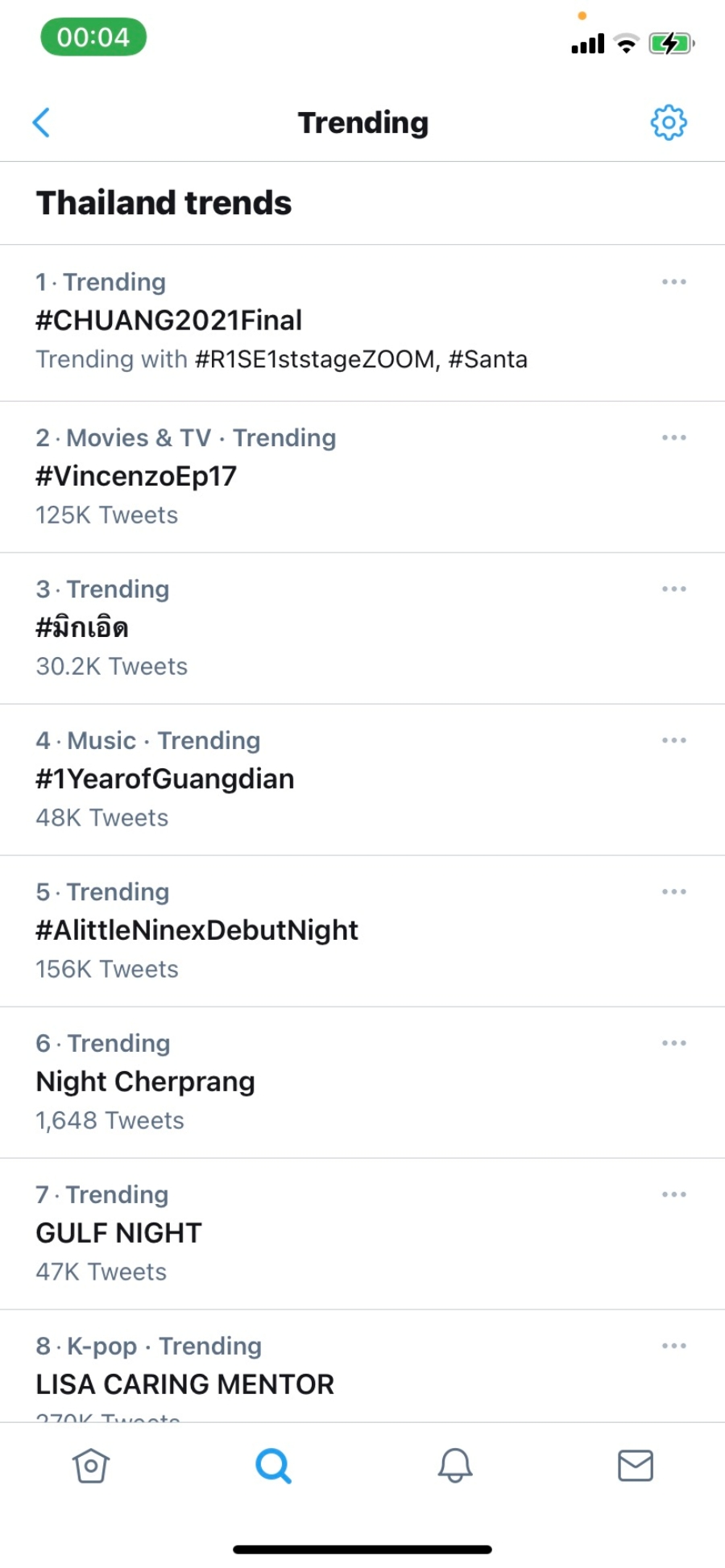Viewport: 725px width, 1568px height.
Task: Open Notifications bell tab
Action: [x=454, y=1466]
